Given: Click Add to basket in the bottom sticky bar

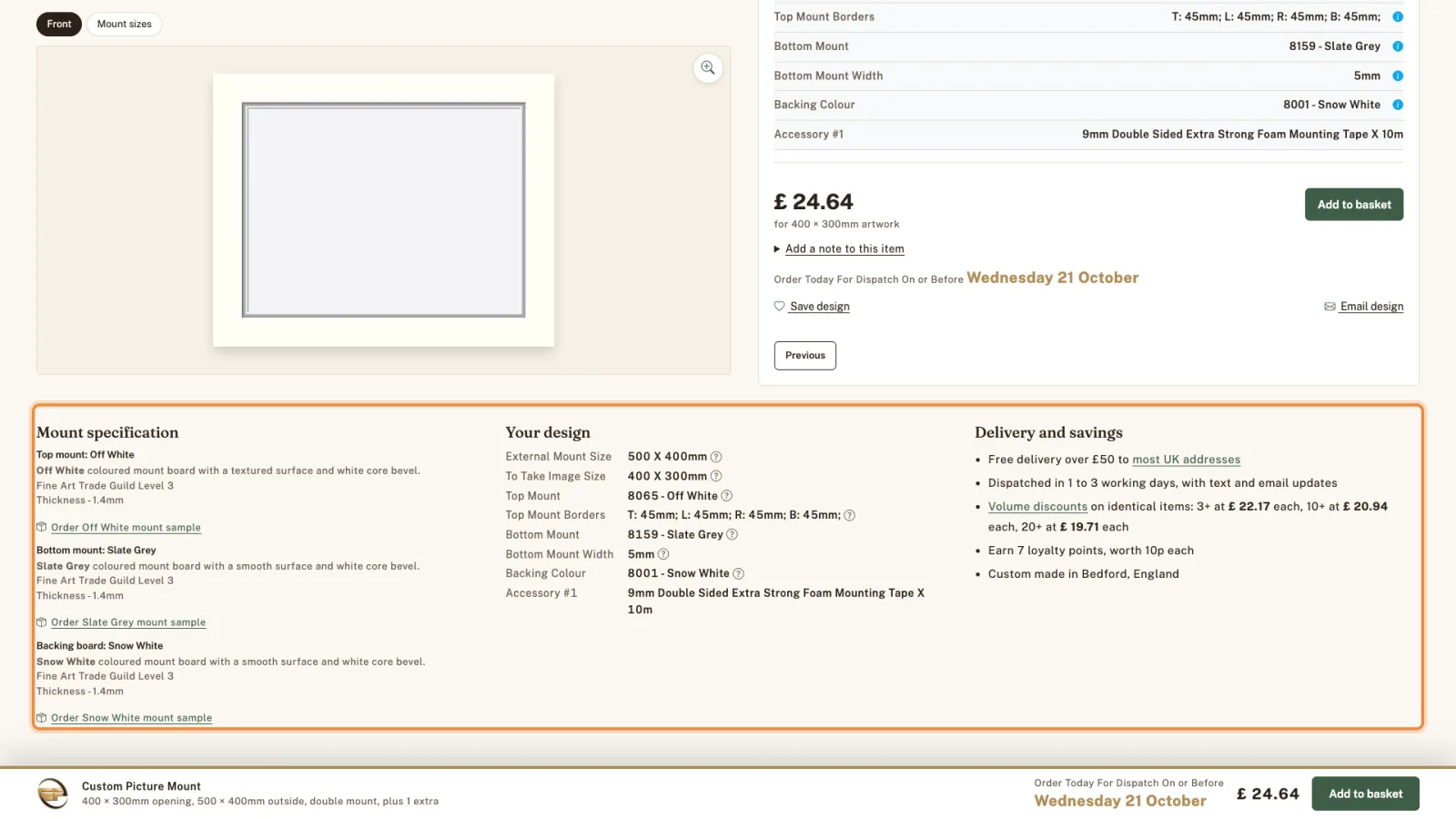Looking at the screenshot, I should [1365, 794].
